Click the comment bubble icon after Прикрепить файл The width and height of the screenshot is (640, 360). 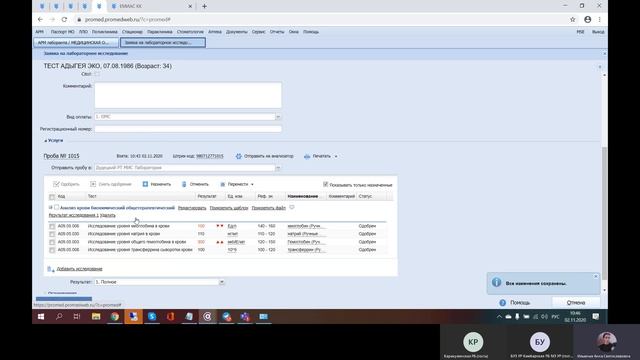(x=292, y=207)
